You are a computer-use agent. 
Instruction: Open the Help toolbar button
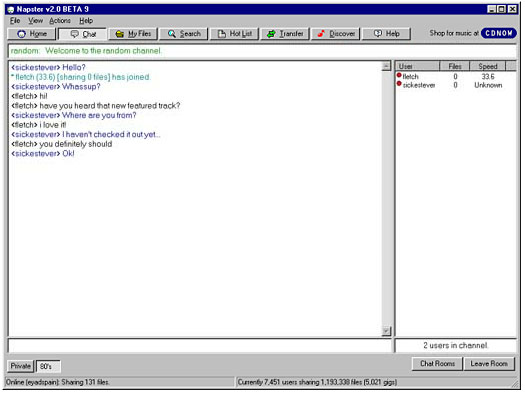(386, 34)
